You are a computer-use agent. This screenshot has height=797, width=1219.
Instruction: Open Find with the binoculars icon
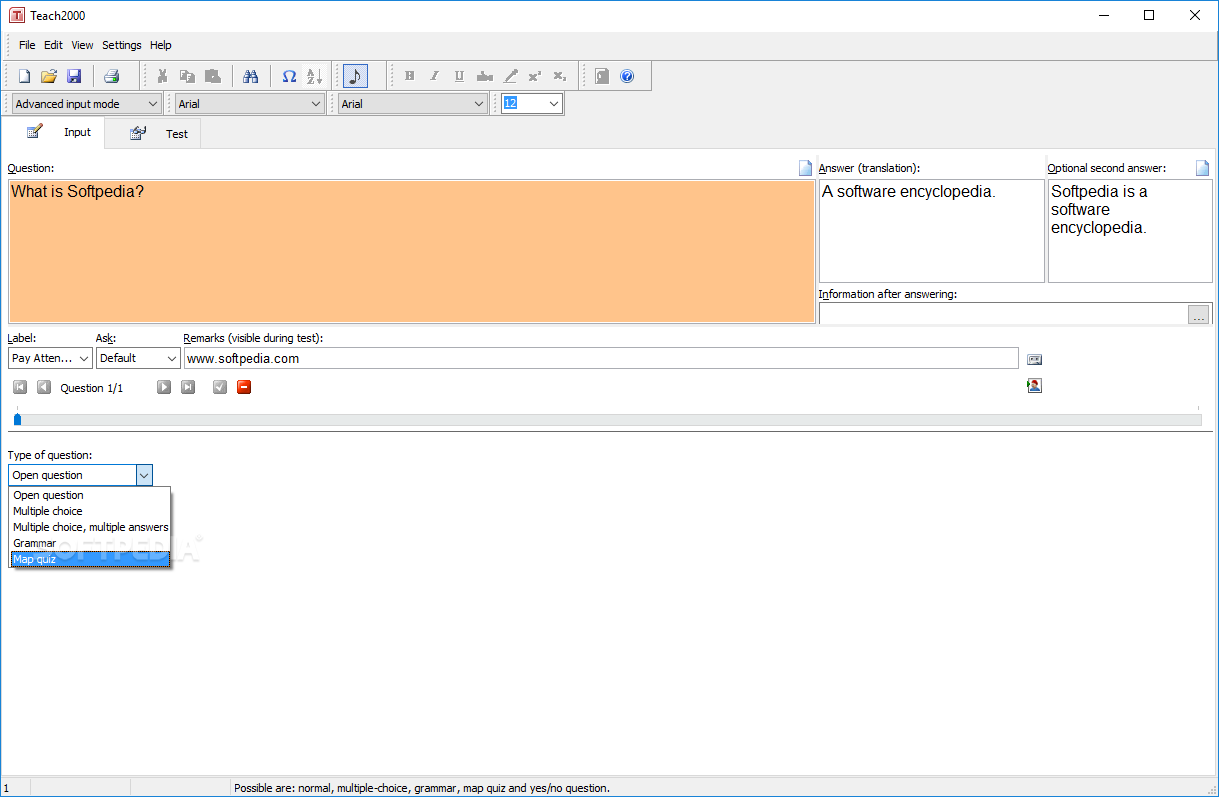[251, 76]
